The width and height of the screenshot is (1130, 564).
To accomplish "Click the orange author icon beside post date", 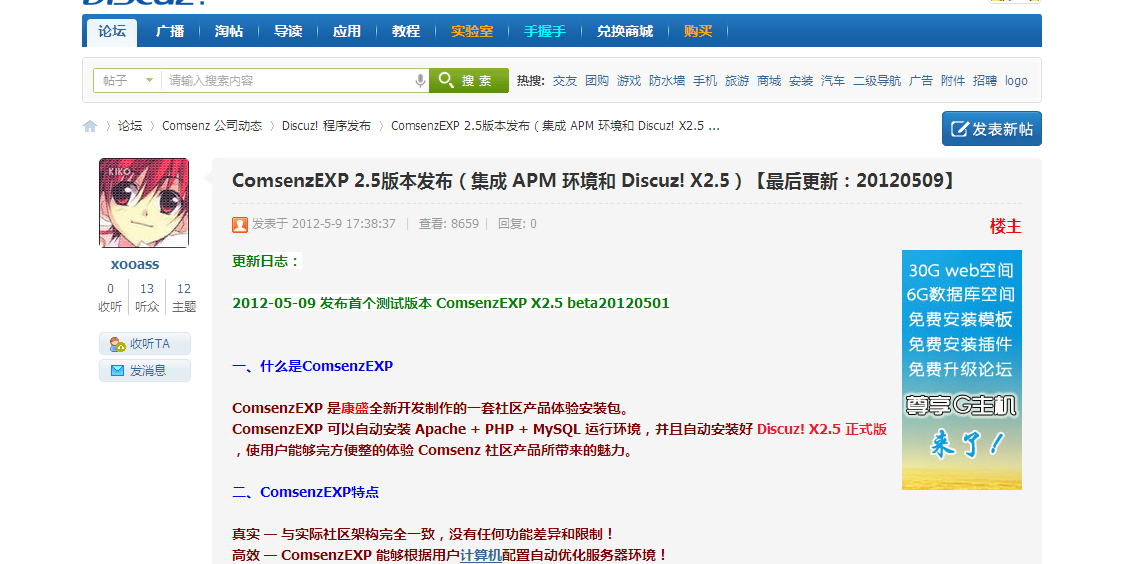I will (240, 225).
